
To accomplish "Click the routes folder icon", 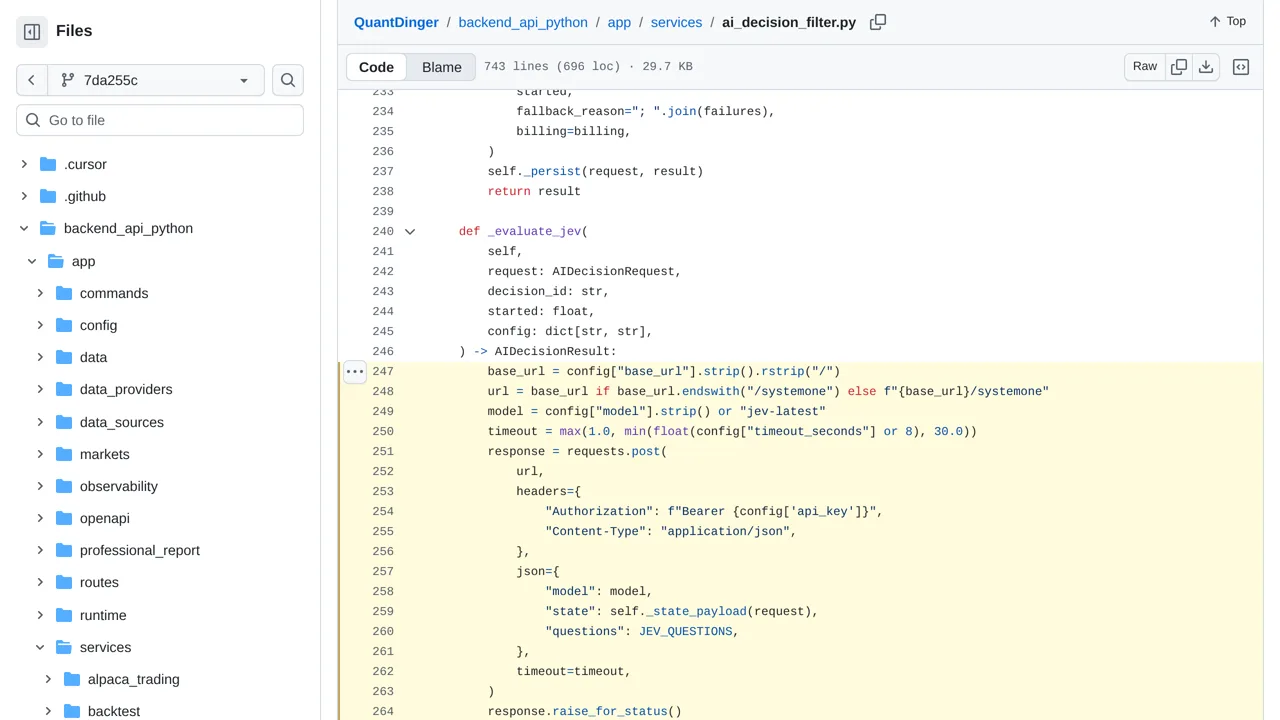I will point(64,582).
